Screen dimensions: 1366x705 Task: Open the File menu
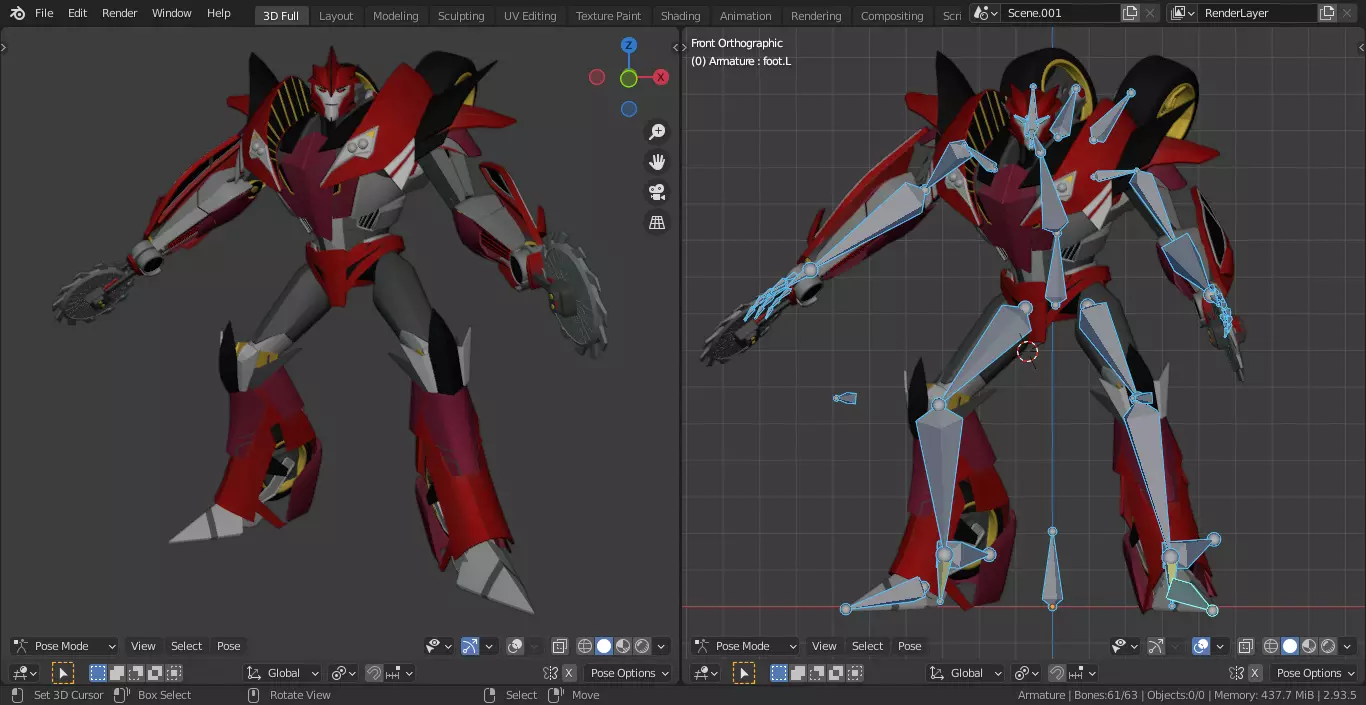click(x=44, y=13)
